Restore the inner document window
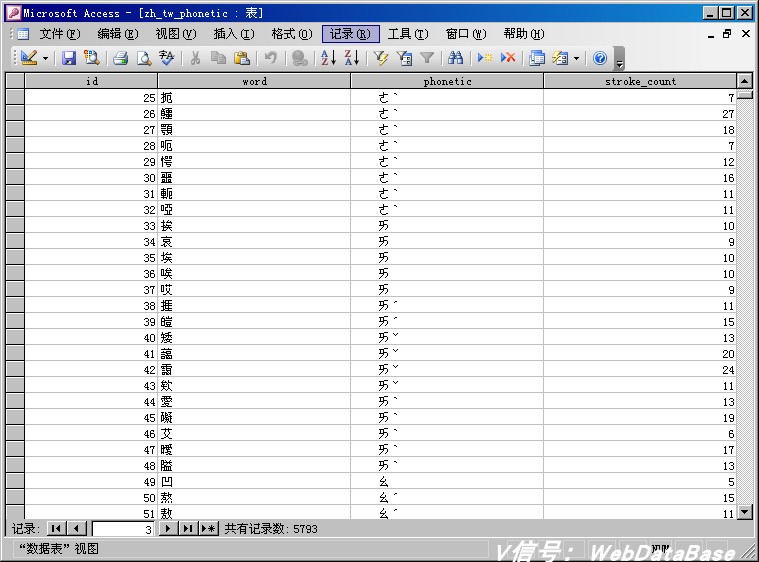 (727, 34)
